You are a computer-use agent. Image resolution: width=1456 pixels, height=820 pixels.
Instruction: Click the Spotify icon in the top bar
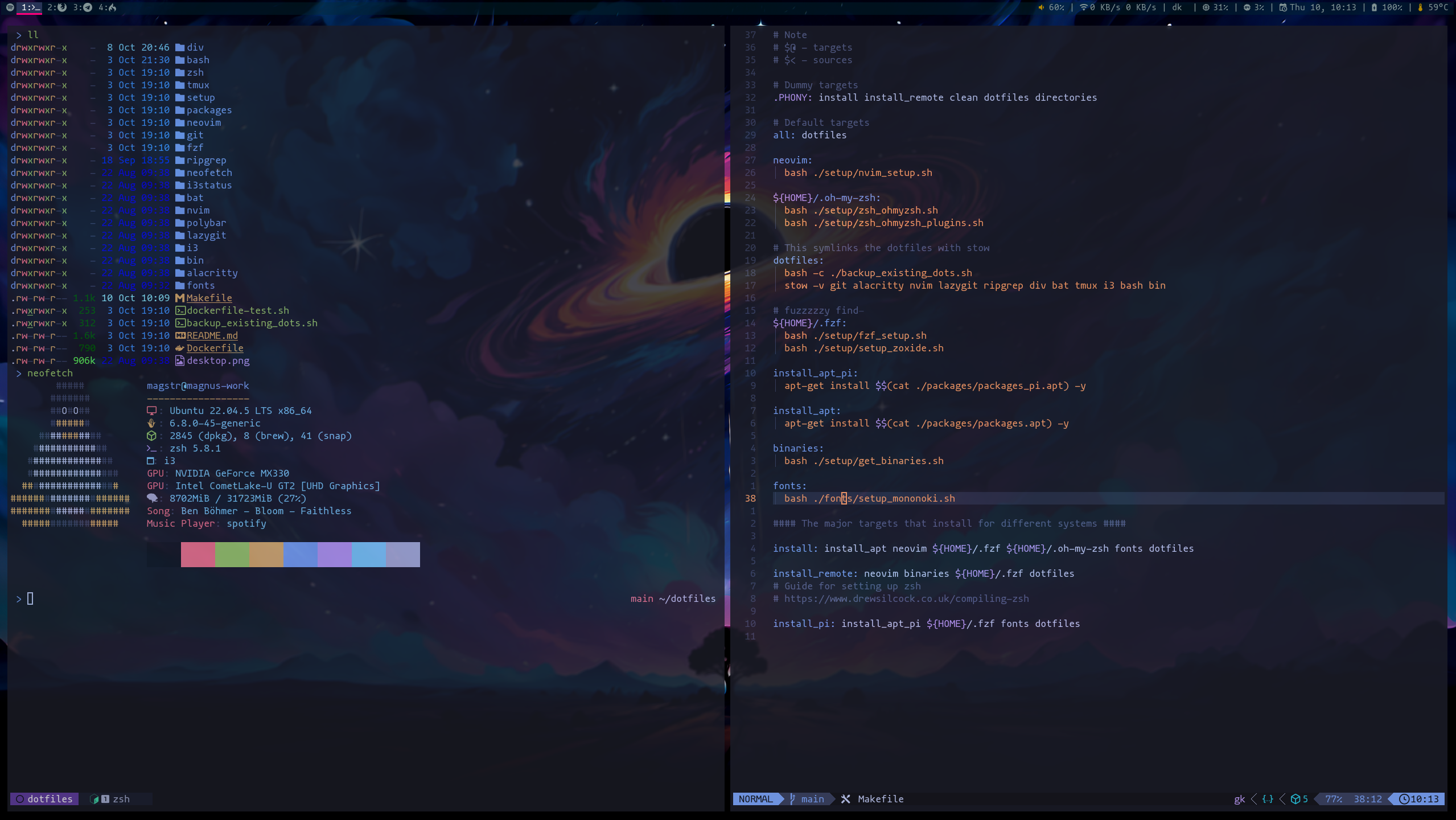pyautogui.click(x=10, y=7)
